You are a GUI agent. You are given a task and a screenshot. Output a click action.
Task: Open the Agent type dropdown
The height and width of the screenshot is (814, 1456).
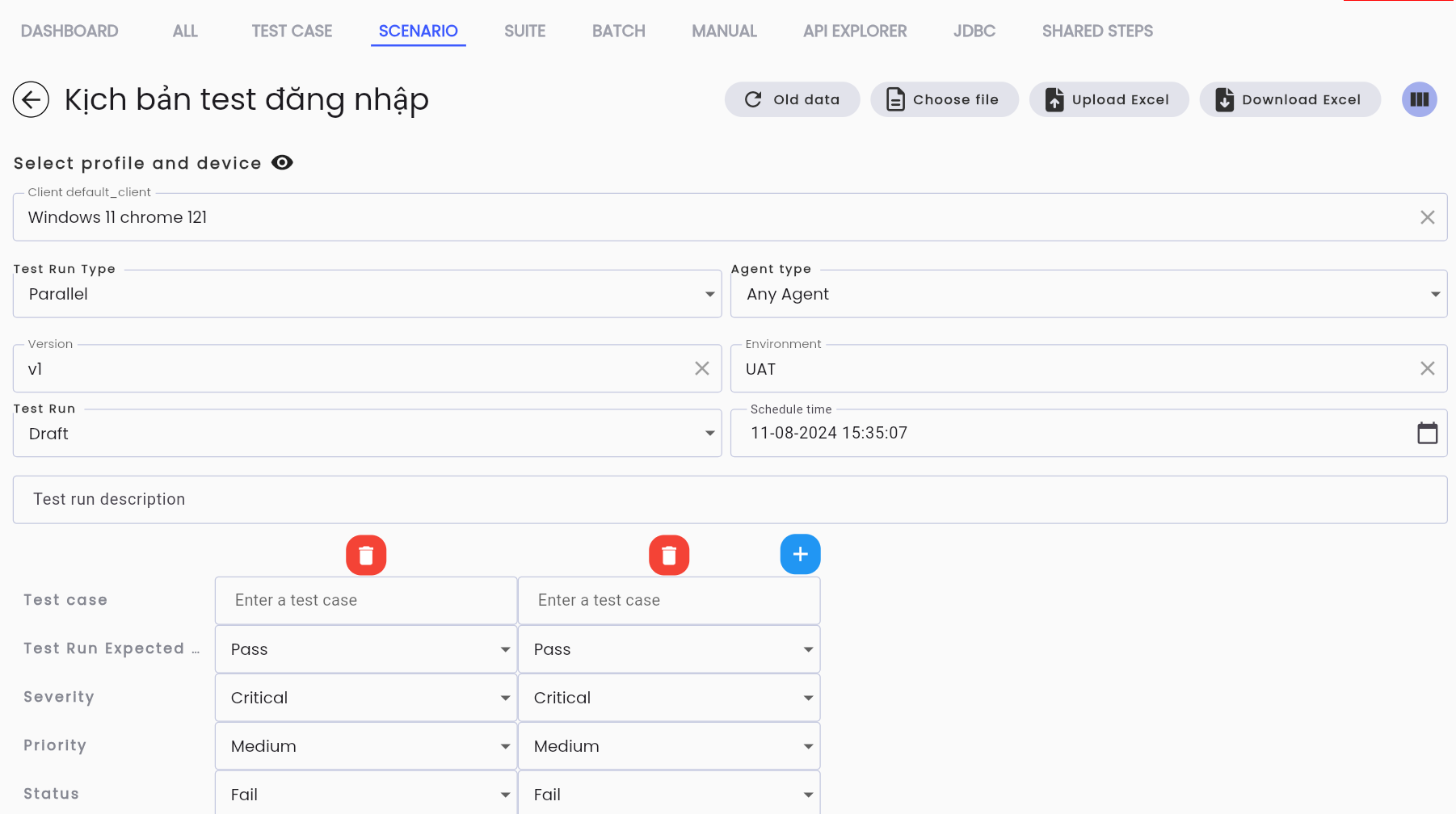coord(1088,294)
